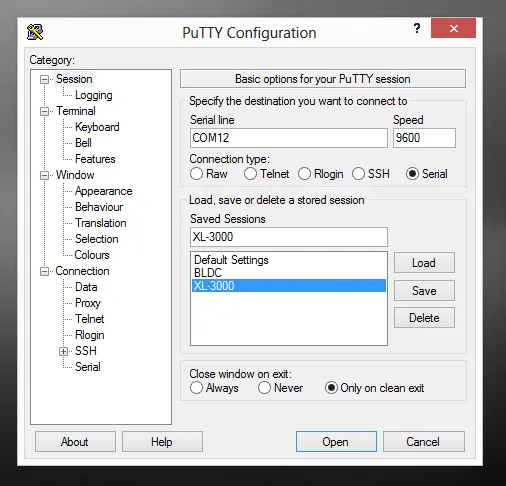Choose SSH connection type
The image size is (506, 486).
click(x=358, y=174)
